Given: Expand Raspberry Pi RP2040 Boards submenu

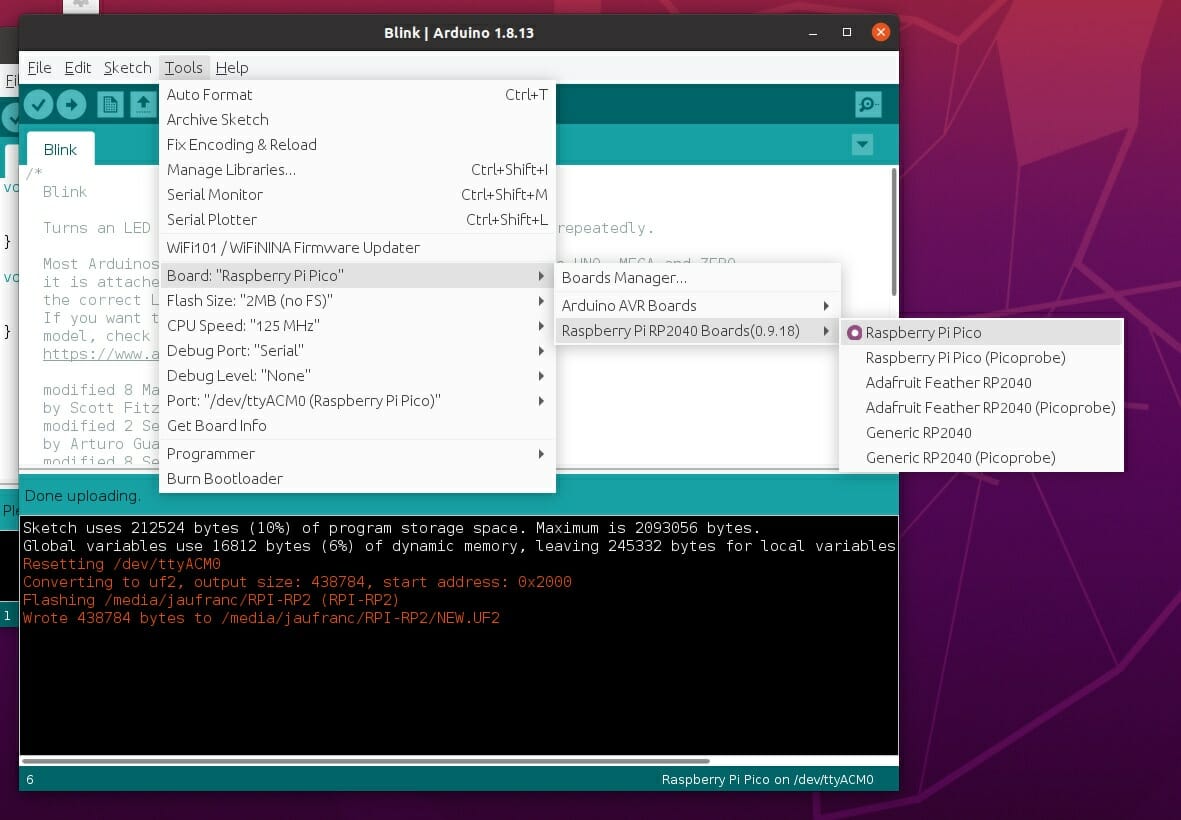Looking at the screenshot, I should (x=697, y=331).
